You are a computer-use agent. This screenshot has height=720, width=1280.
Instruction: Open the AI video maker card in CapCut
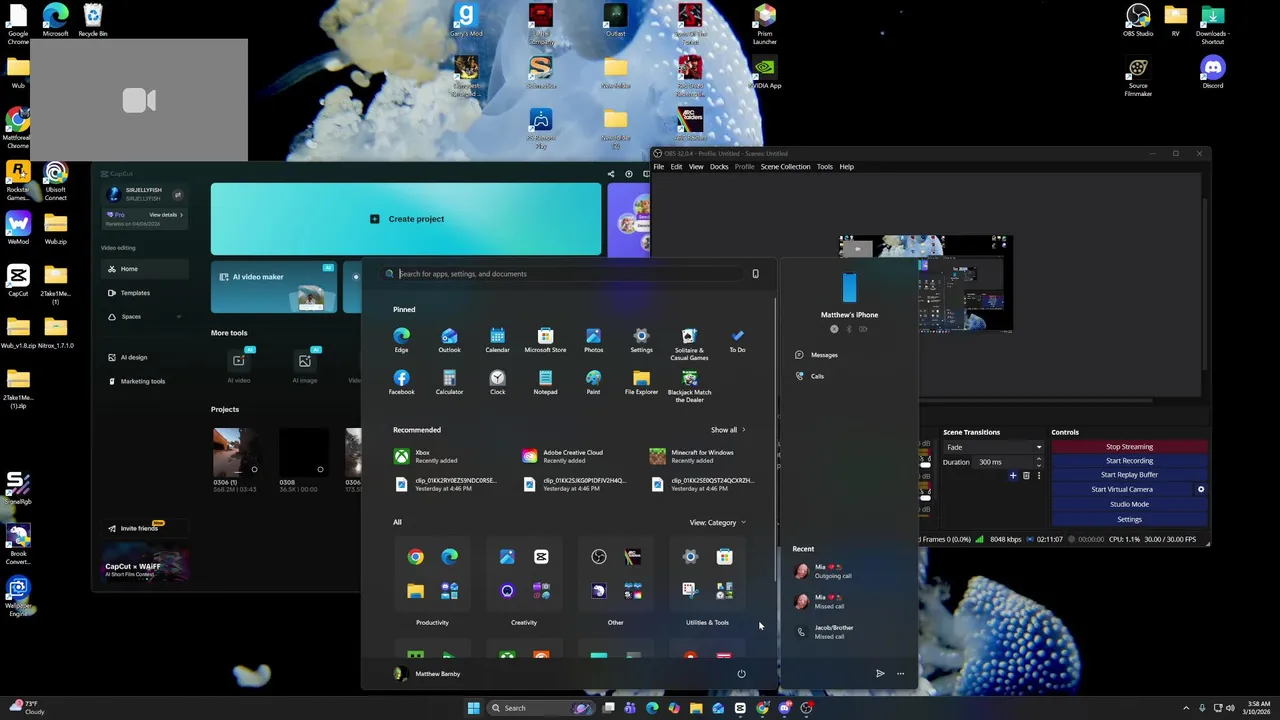tap(274, 287)
